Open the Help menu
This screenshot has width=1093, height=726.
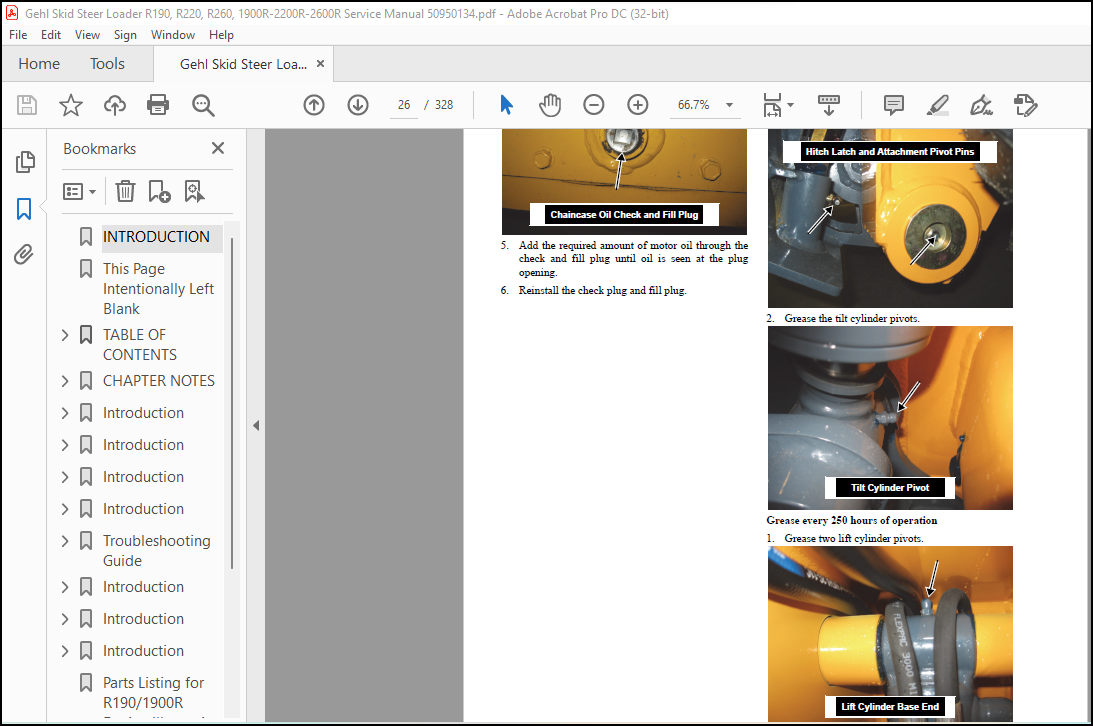point(221,35)
